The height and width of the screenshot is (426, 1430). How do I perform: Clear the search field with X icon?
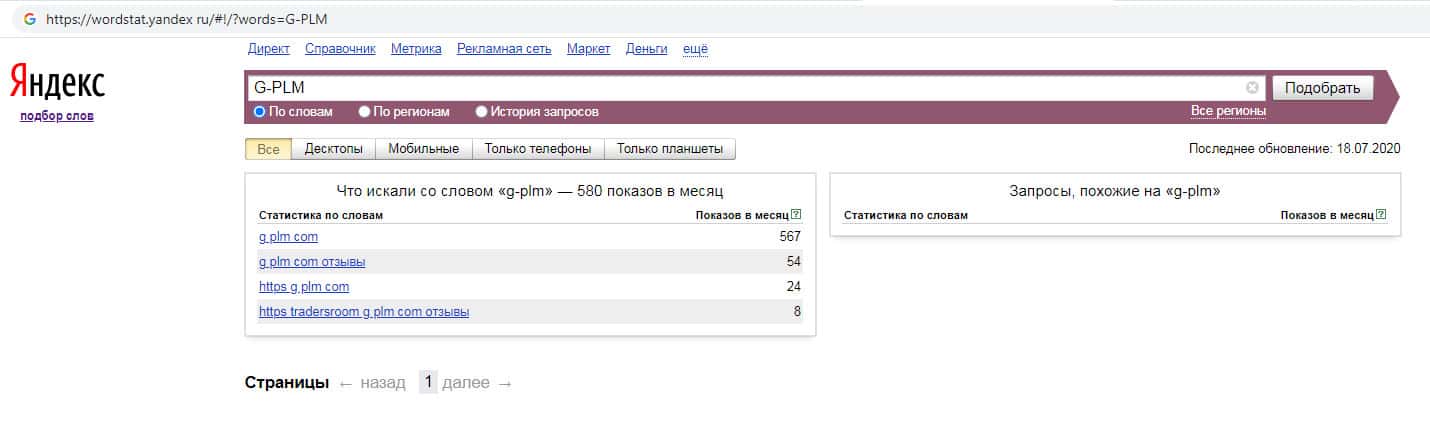click(1252, 87)
